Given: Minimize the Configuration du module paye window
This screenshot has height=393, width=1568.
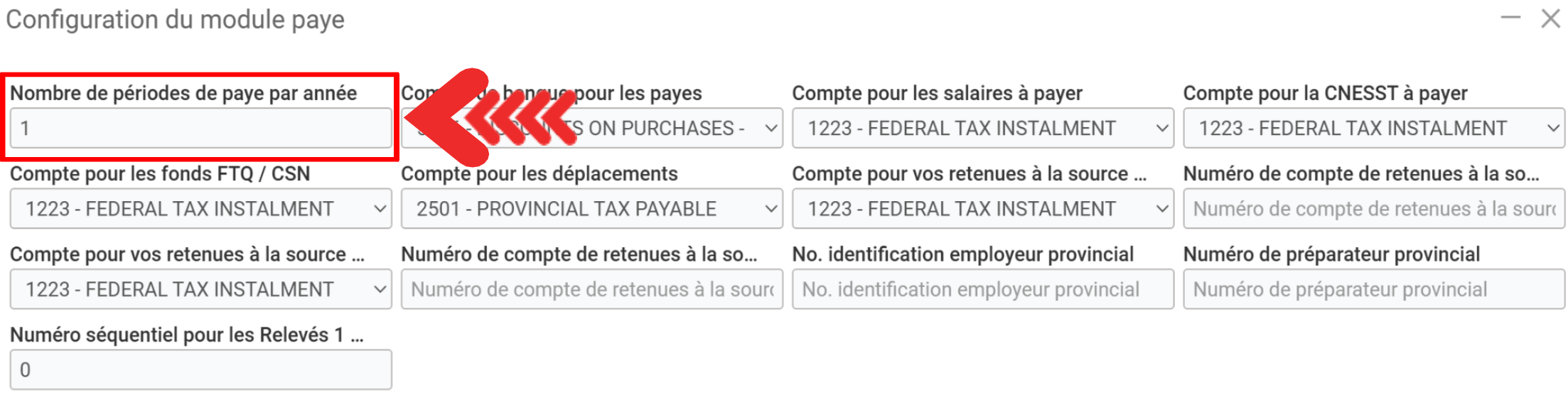Looking at the screenshot, I should pyautogui.click(x=1510, y=18).
